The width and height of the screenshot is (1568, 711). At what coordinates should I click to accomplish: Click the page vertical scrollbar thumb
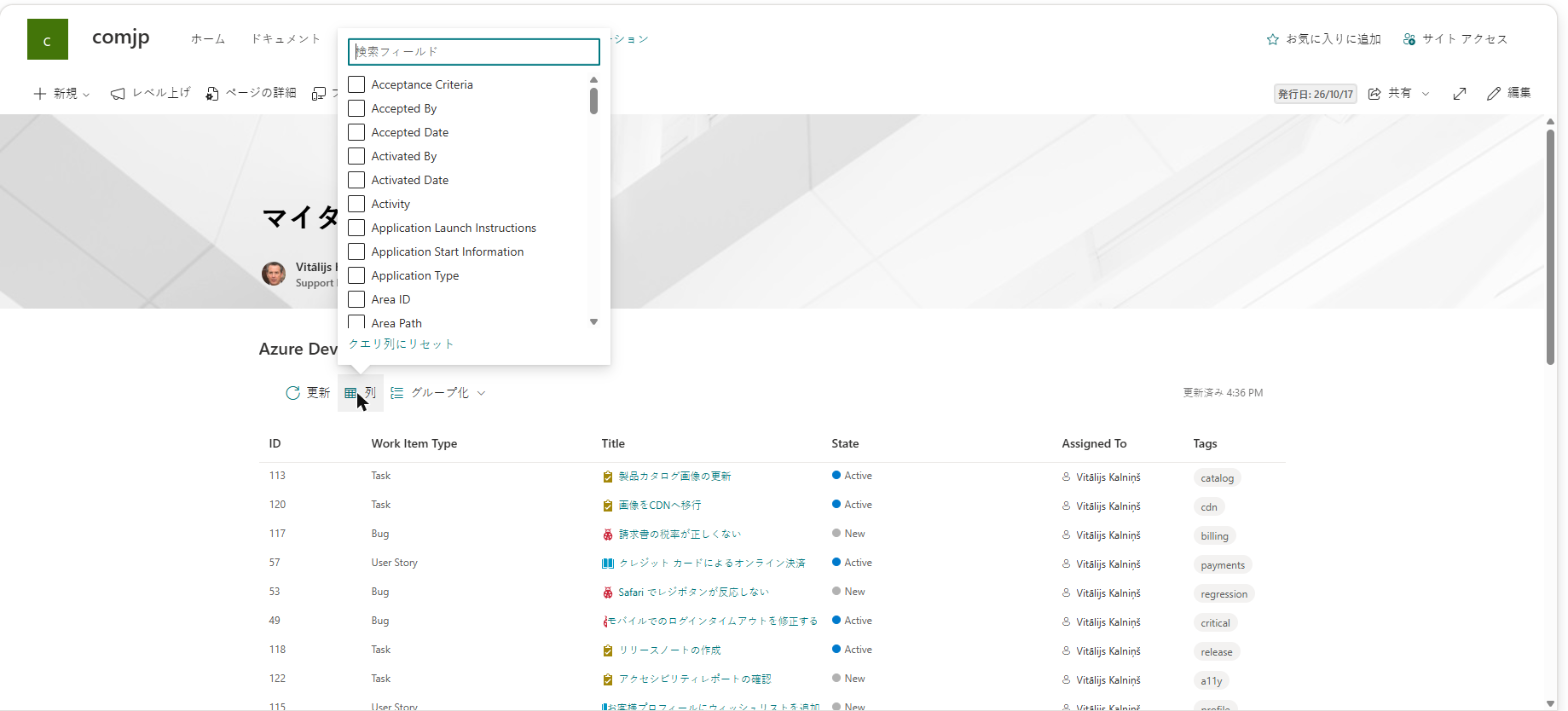[1551, 246]
